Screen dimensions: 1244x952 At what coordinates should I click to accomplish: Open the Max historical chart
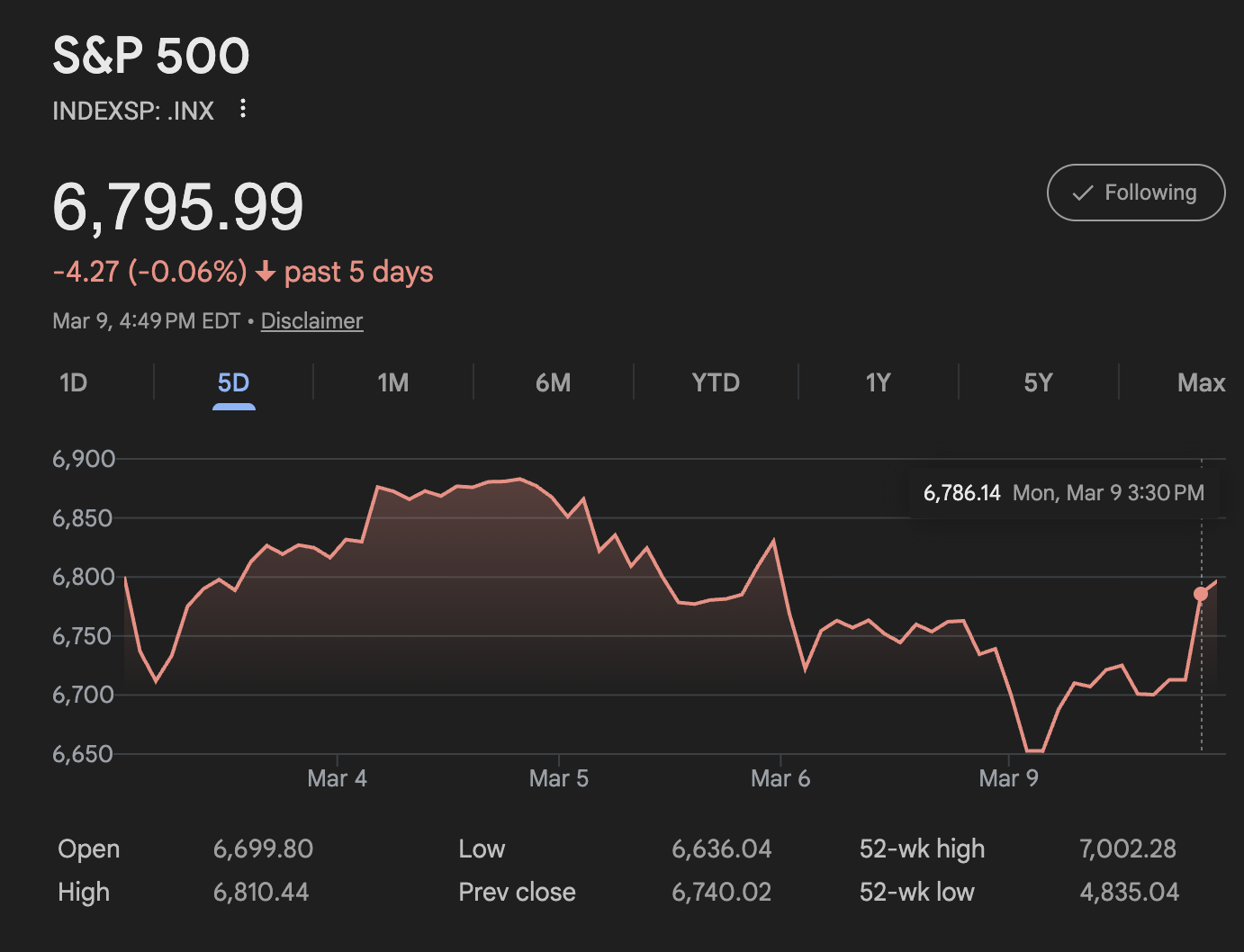click(1201, 382)
